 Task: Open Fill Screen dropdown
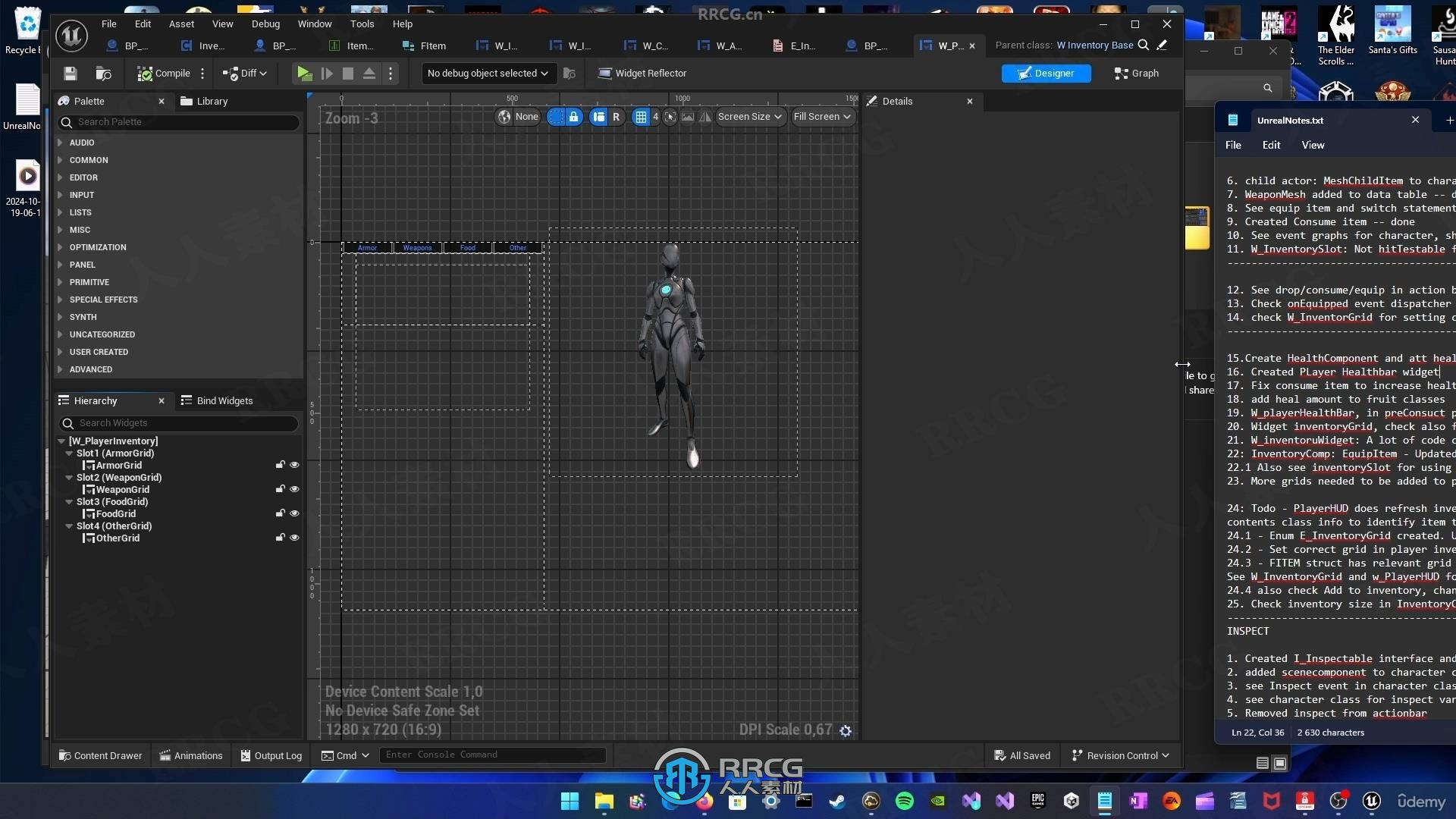[x=822, y=117]
